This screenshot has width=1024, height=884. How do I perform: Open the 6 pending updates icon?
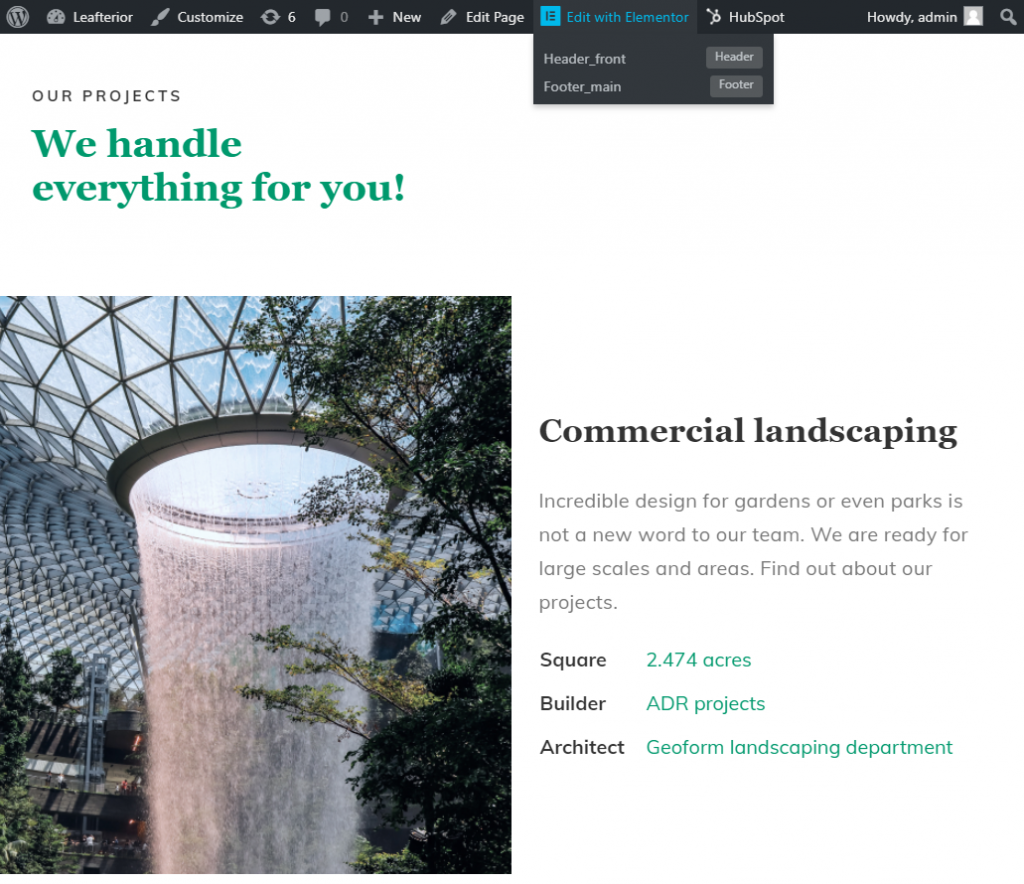278,17
